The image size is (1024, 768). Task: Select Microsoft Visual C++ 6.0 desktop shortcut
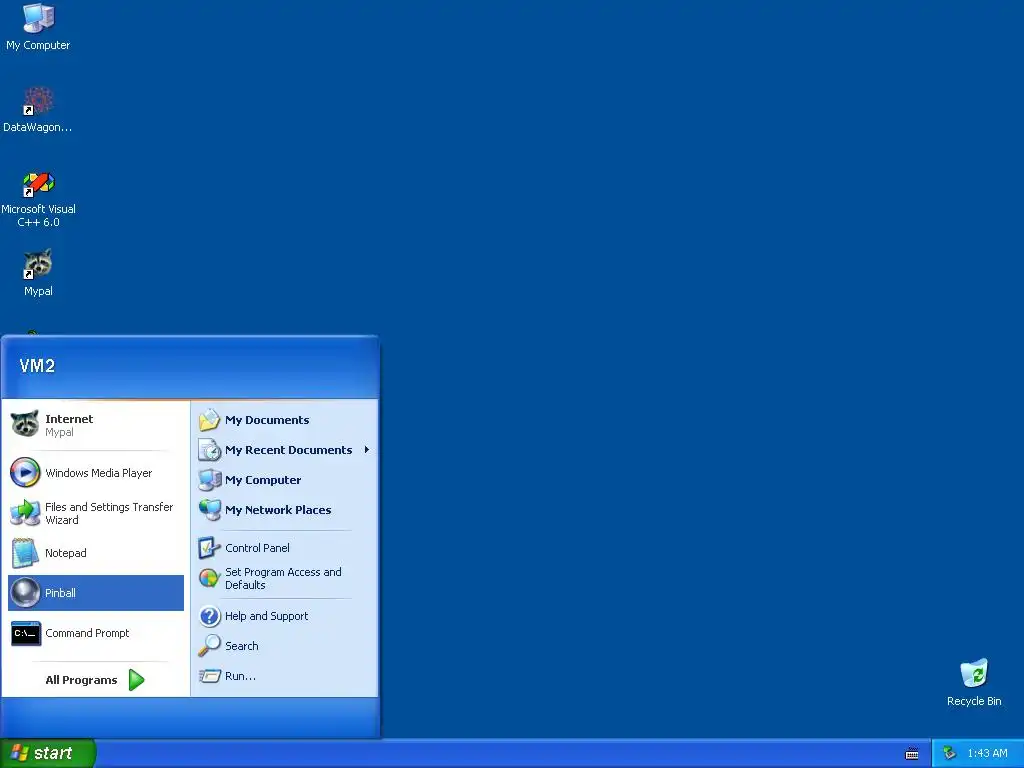(x=38, y=199)
